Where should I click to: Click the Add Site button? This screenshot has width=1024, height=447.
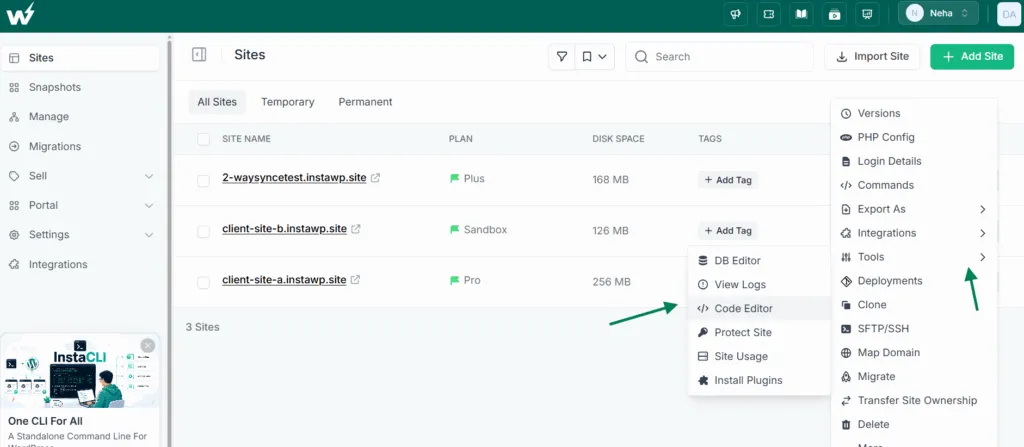click(x=972, y=57)
